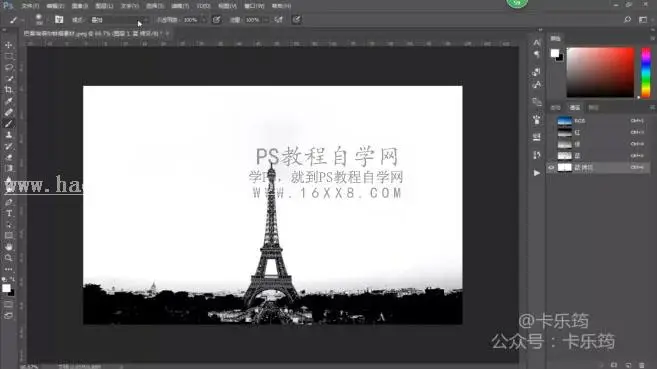Open the brush blending mode dropdown
The width and height of the screenshot is (657, 369).
click(119, 20)
